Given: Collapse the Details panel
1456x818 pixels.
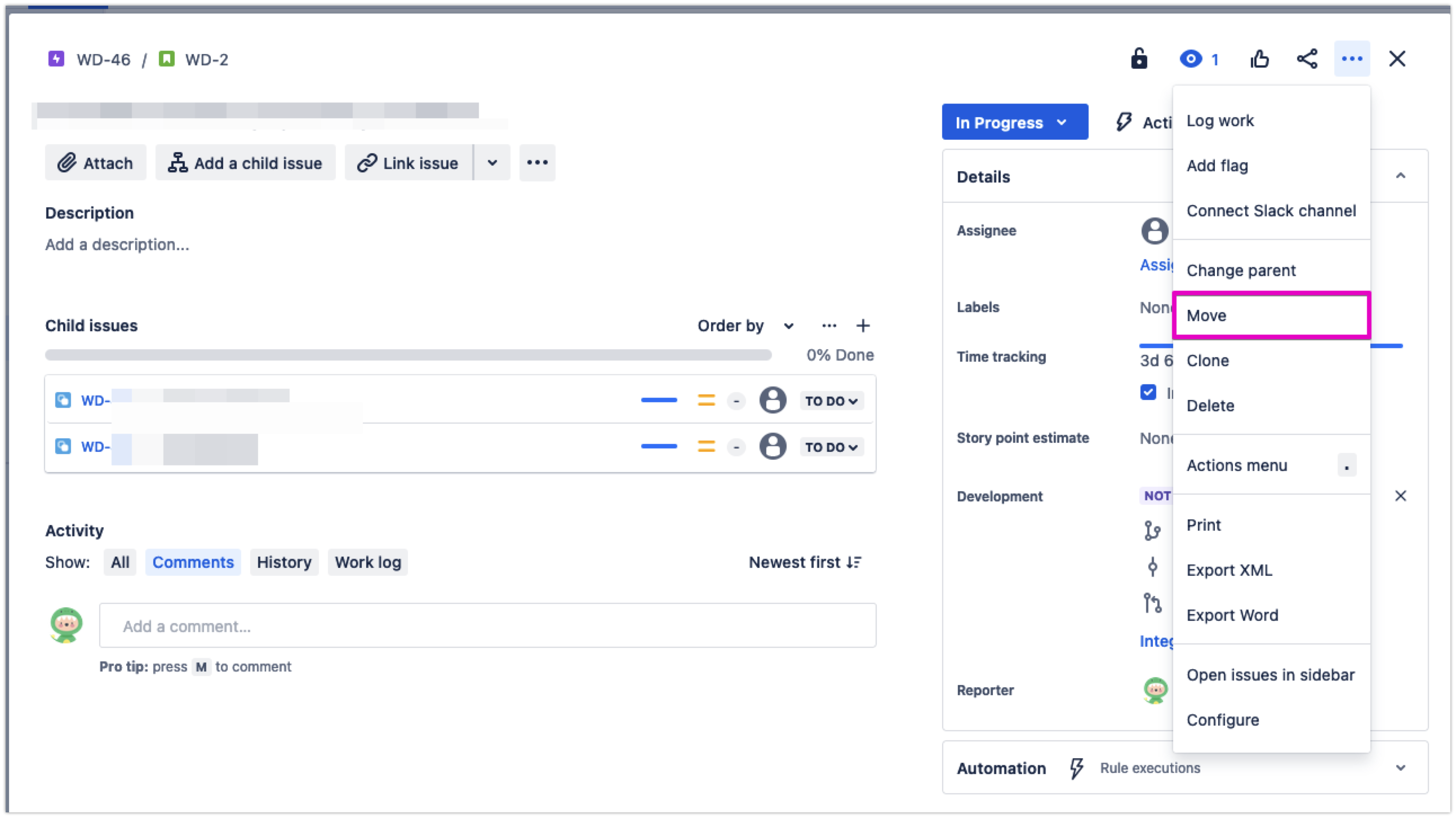Looking at the screenshot, I should point(1401,176).
